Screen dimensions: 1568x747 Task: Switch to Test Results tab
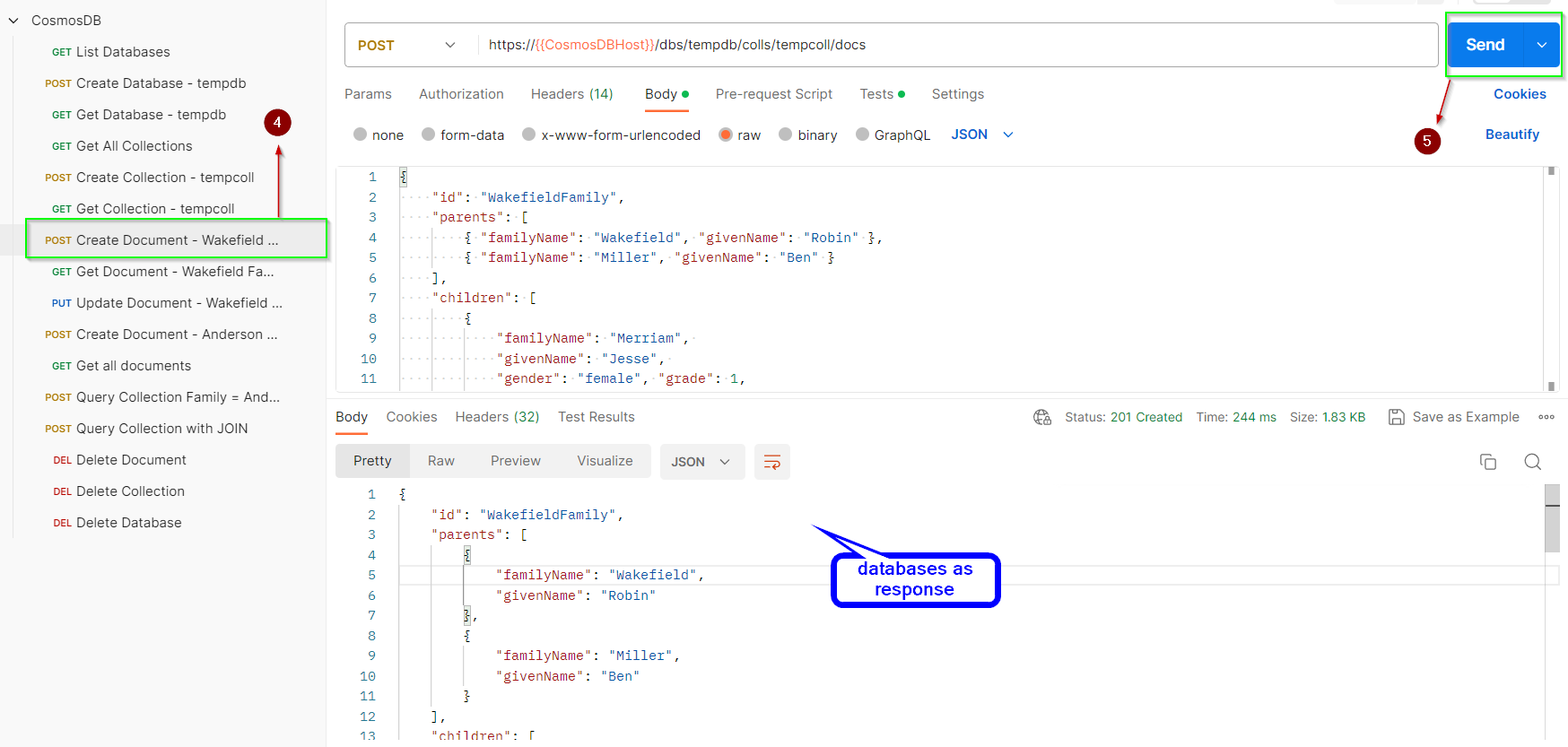[x=597, y=417]
